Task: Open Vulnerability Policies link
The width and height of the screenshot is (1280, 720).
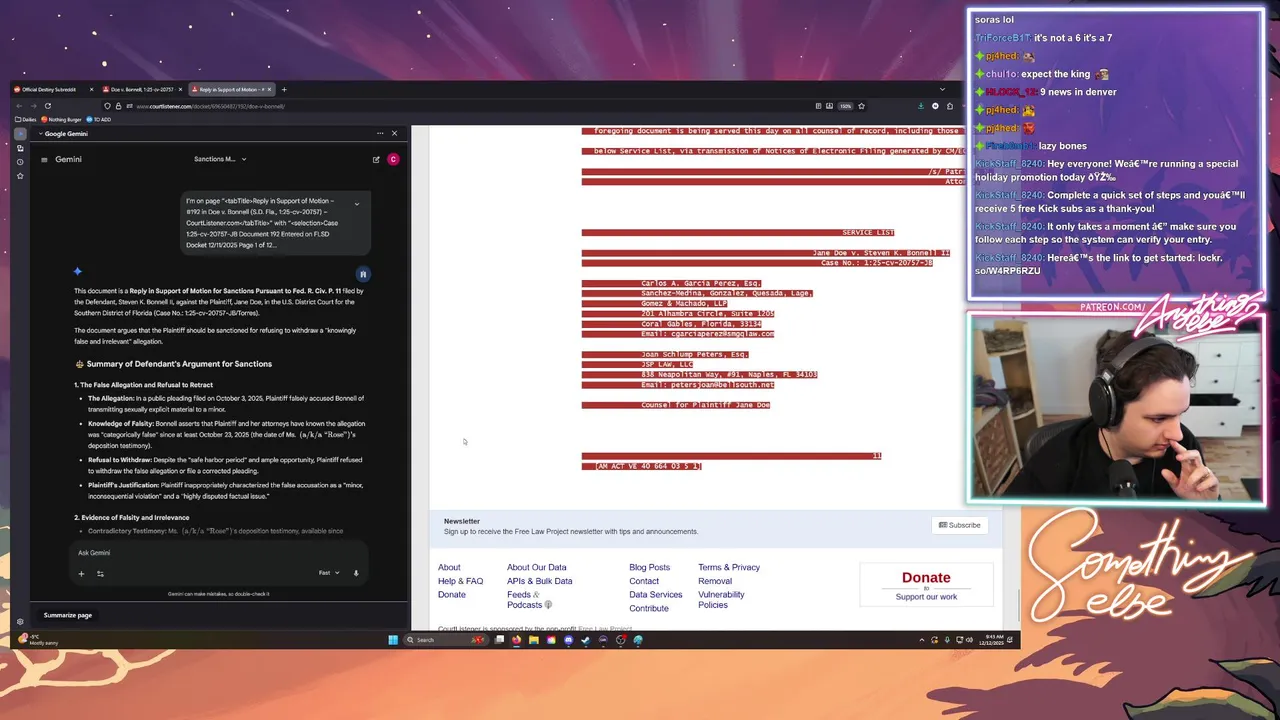Action: [721, 600]
